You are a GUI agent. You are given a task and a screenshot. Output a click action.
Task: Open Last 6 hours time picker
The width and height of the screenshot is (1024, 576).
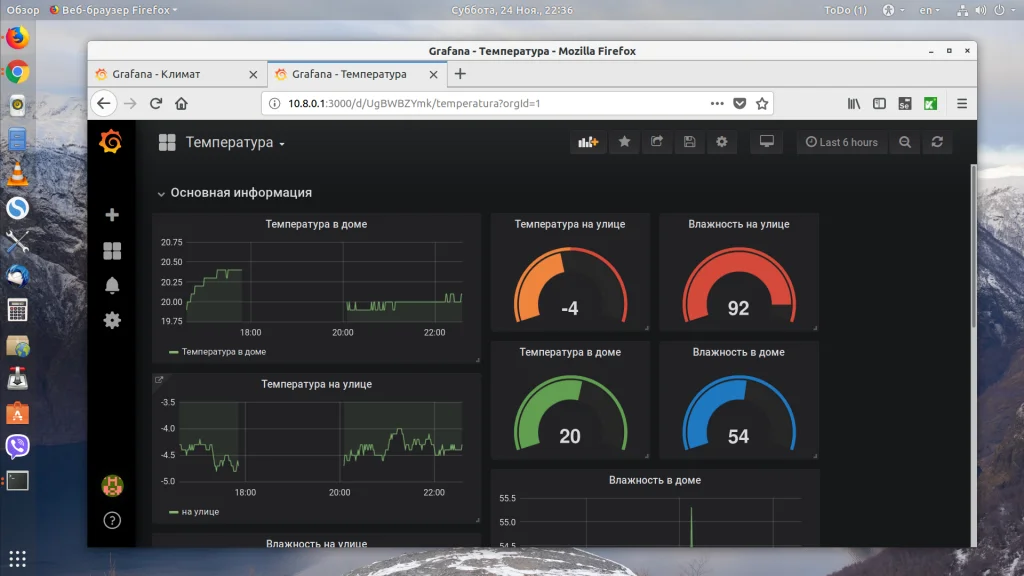(842, 142)
